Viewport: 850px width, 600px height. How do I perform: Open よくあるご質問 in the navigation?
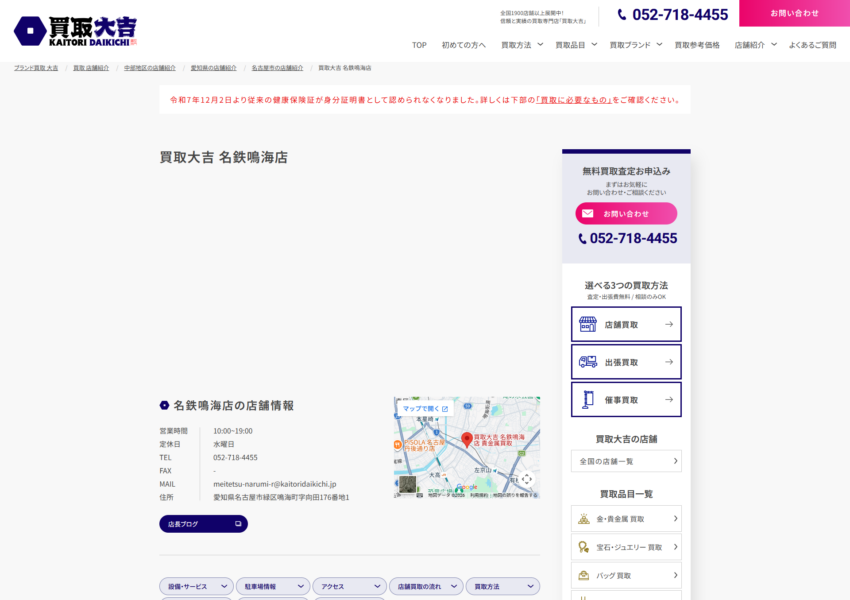click(812, 45)
